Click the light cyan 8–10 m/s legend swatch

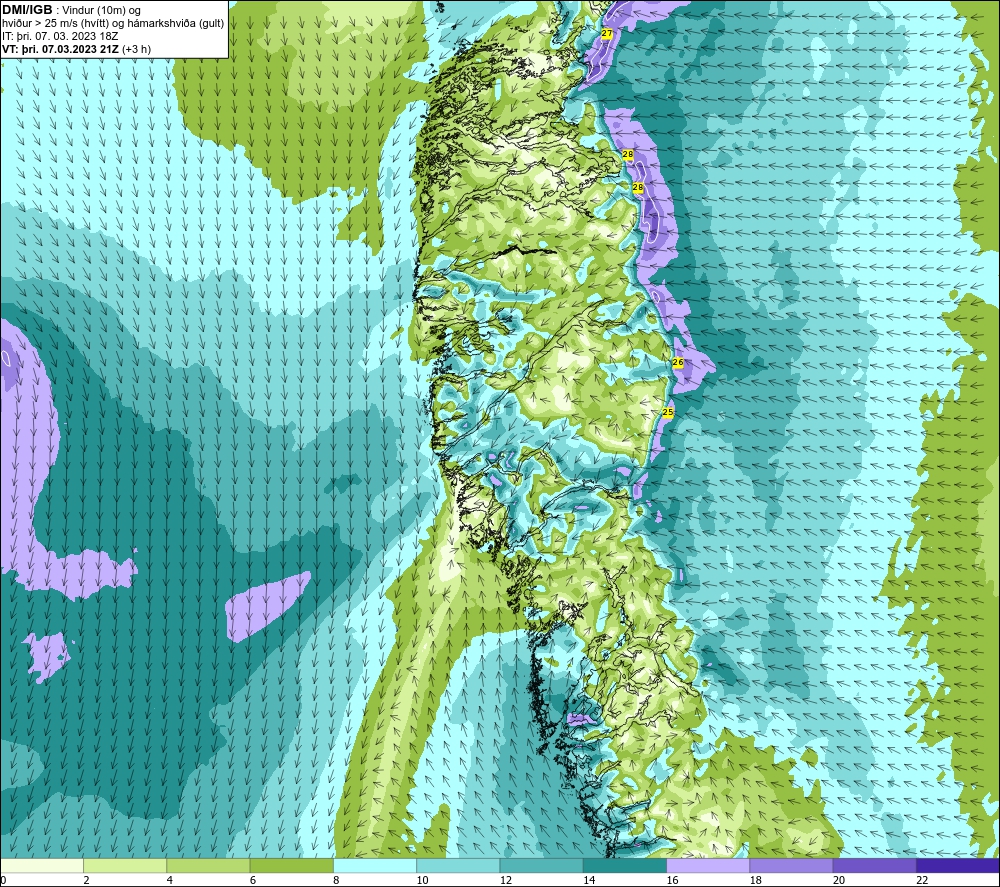pyautogui.click(x=375, y=865)
